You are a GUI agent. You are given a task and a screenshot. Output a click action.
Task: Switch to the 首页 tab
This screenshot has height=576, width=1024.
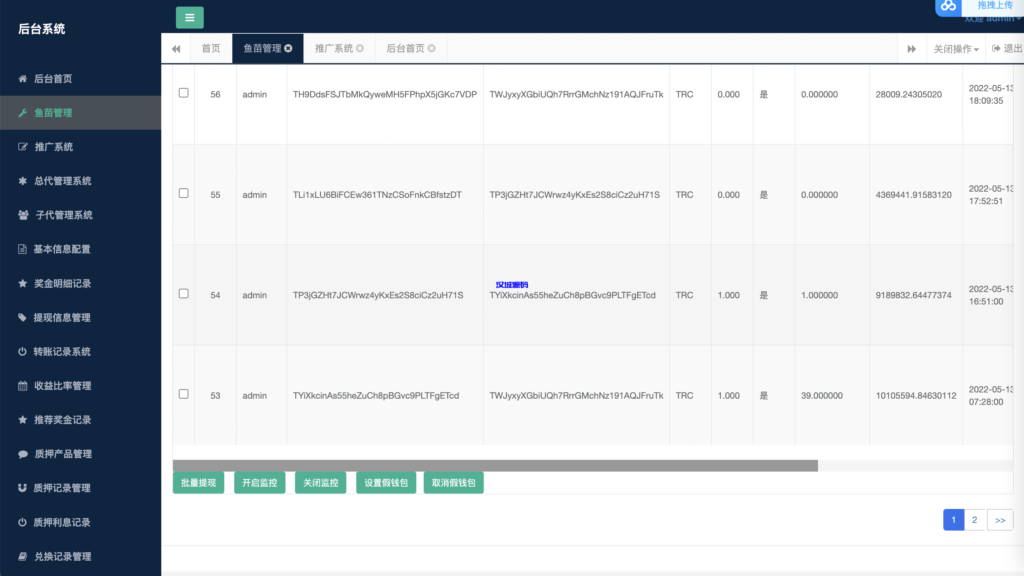(210, 48)
